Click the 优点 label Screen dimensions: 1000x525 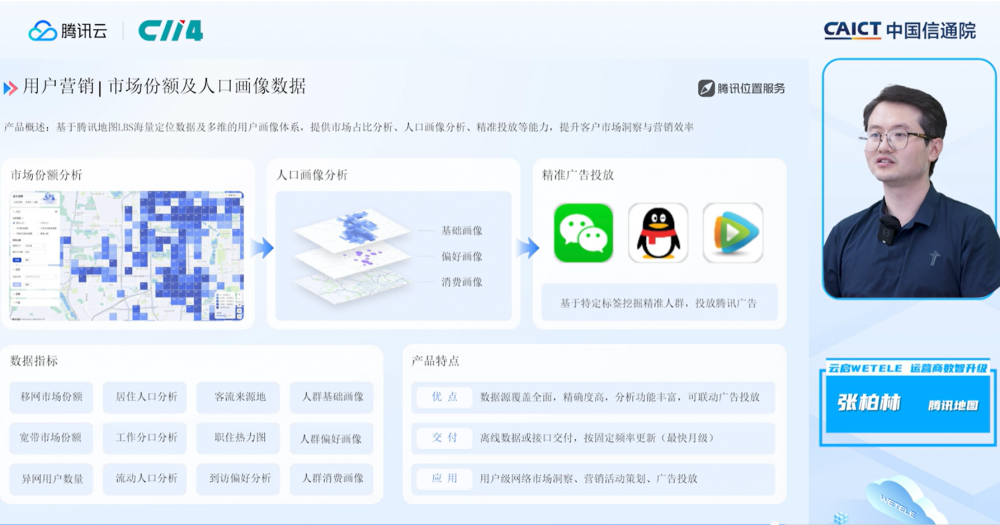(x=445, y=397)
